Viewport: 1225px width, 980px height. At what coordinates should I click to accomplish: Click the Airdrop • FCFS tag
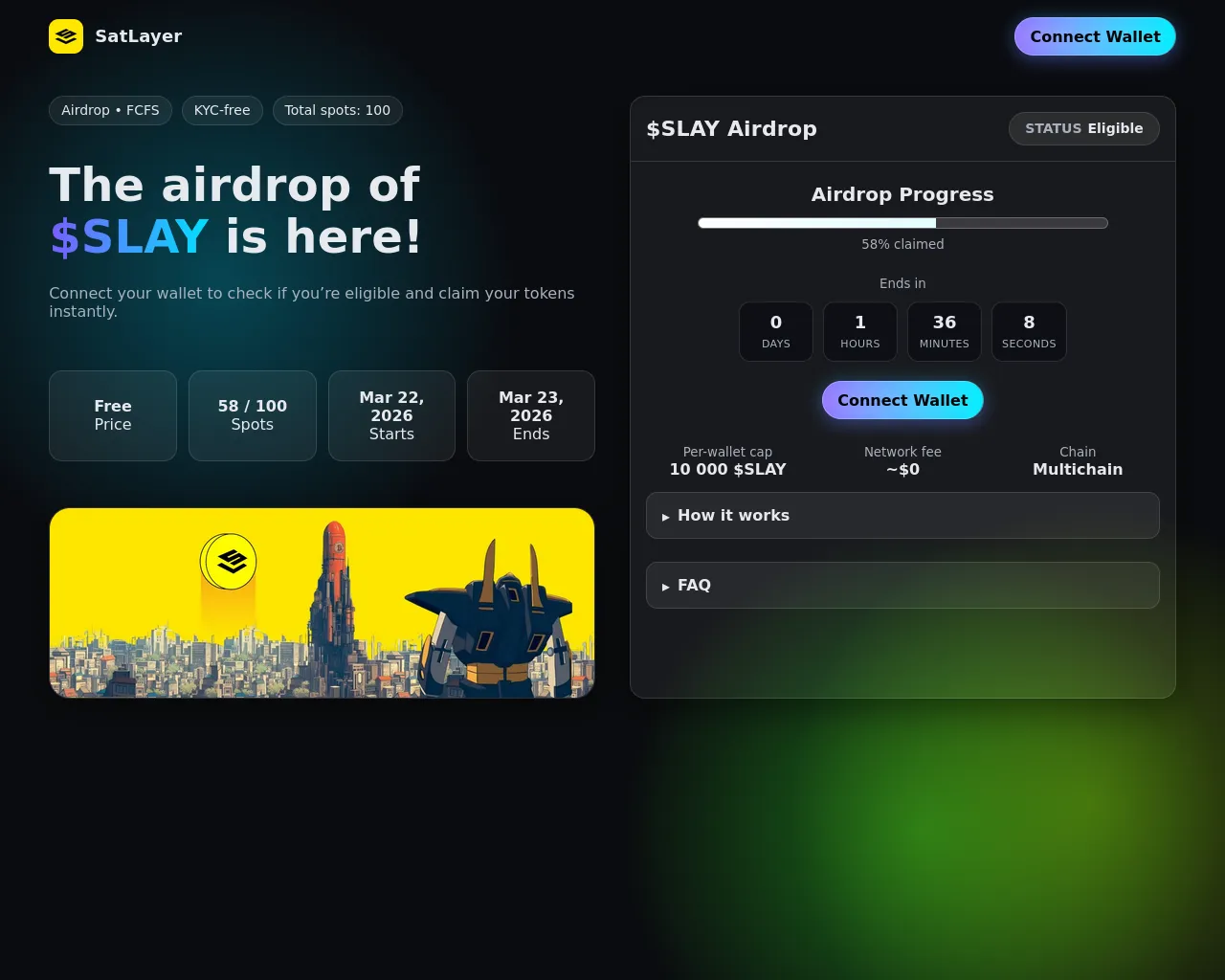tap(110, 110)
